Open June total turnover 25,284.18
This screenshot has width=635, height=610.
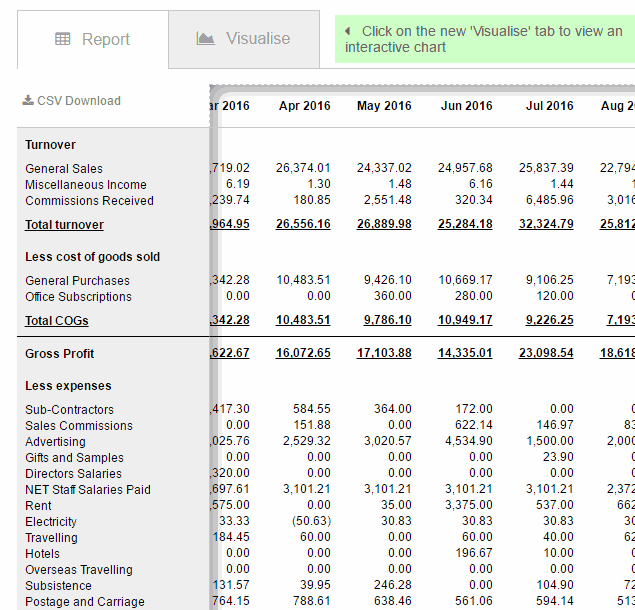click(465, 224)
